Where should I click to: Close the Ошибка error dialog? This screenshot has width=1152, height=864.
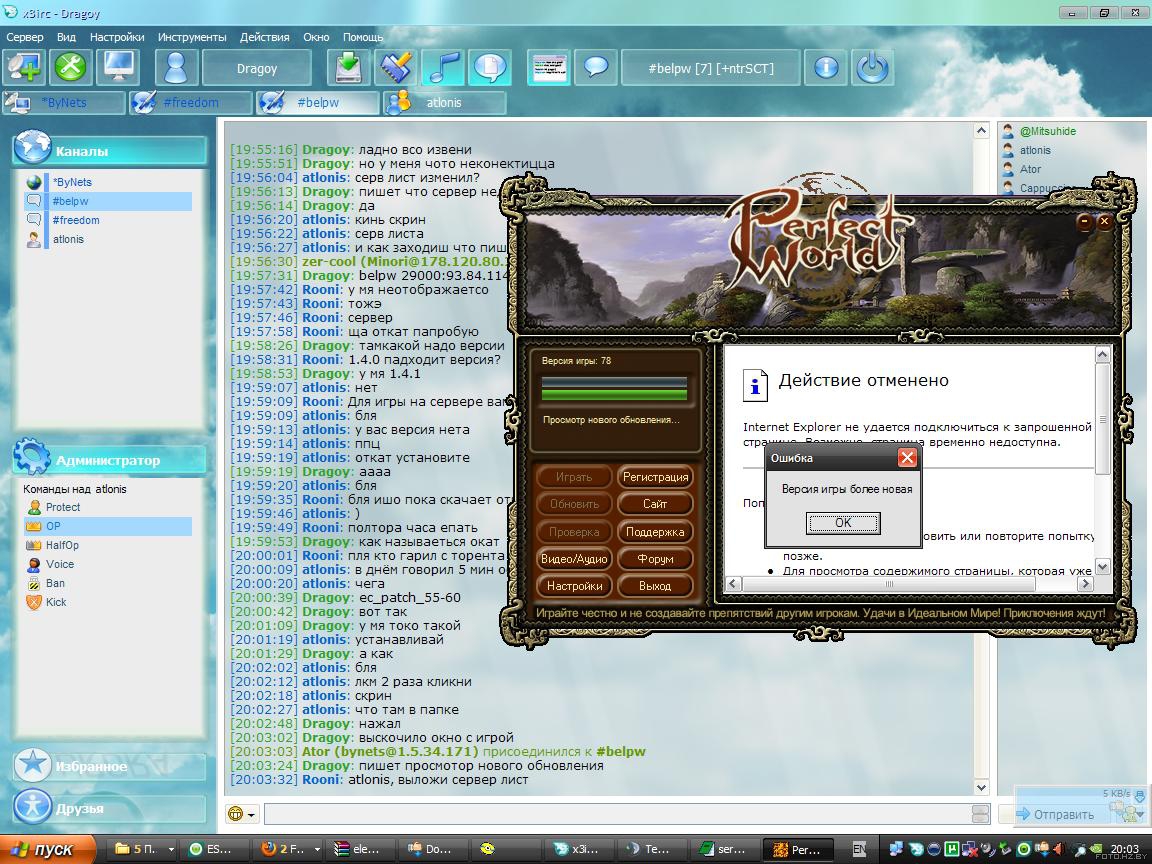(907, 458)
